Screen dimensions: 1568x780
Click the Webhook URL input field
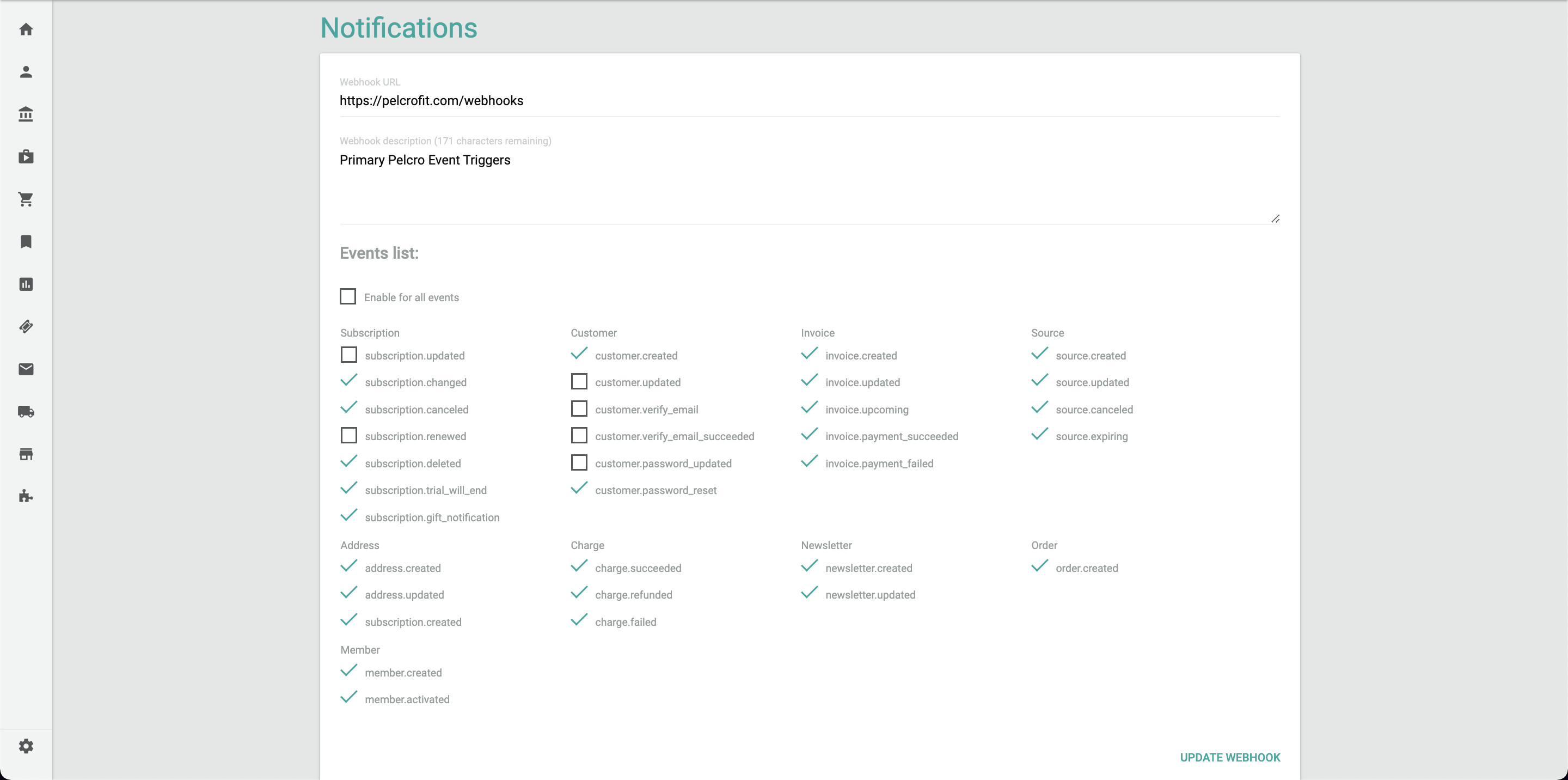[x=809, y=101]
